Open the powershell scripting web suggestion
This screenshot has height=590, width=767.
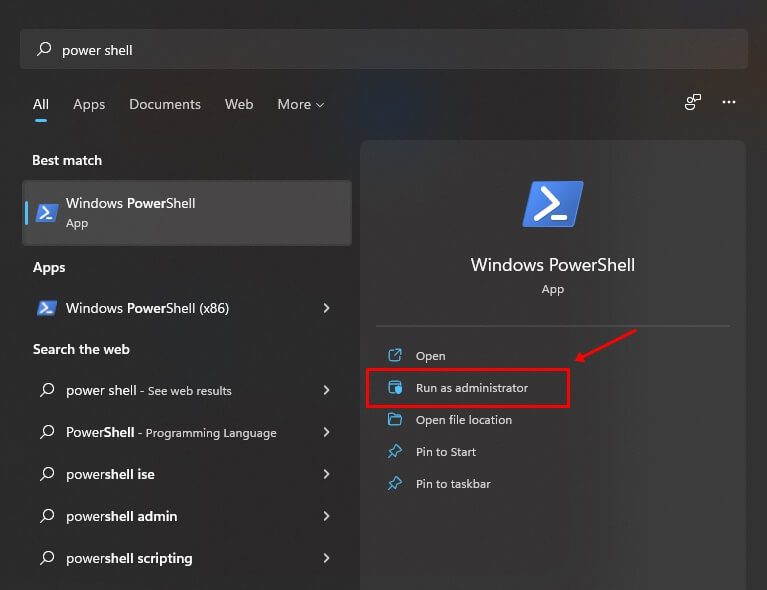185,558
